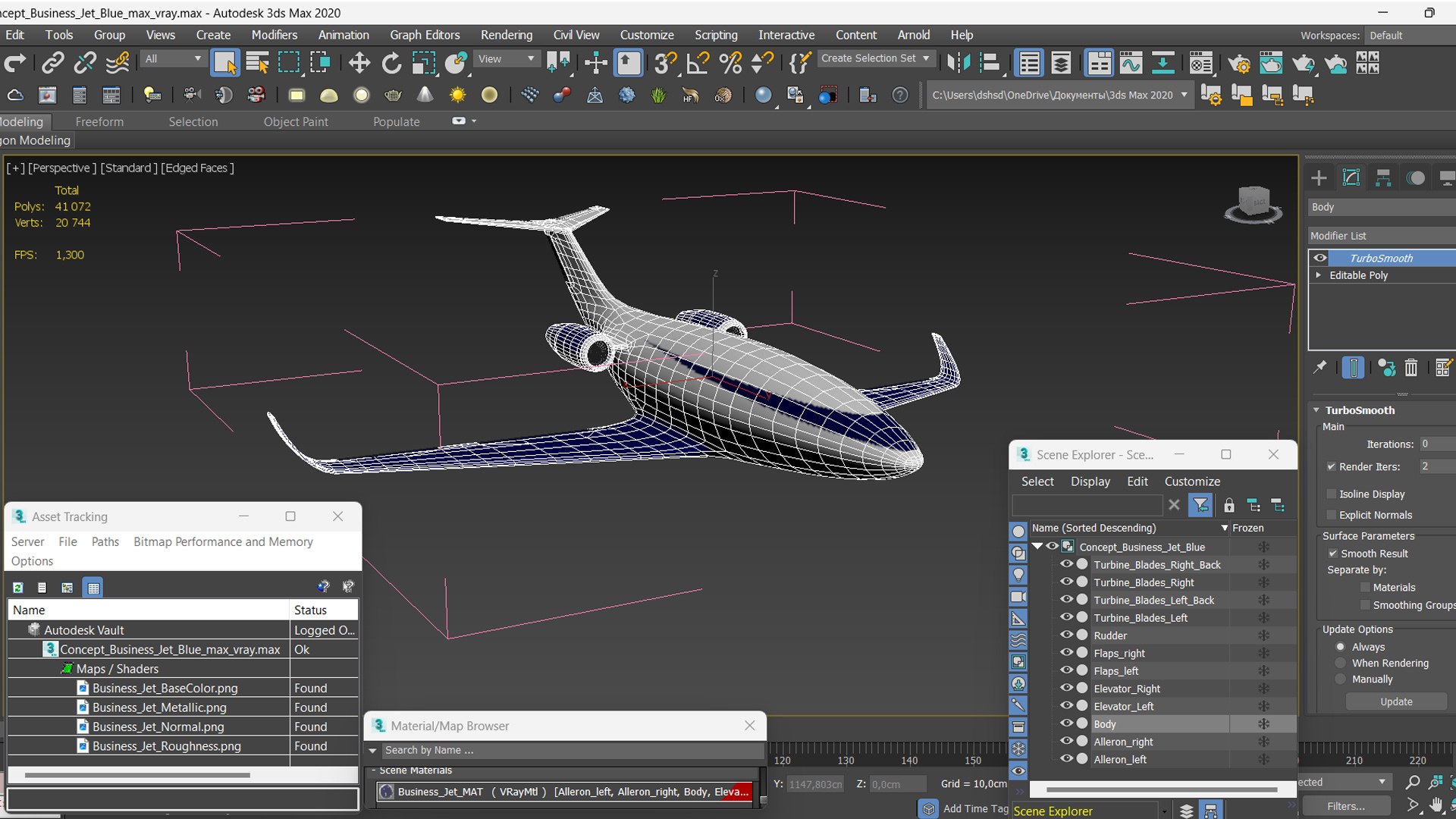The width and height of the screenshot is (1456, 819).
Task: Remove modifier with trash icon
Action: tap(1410, 368)
